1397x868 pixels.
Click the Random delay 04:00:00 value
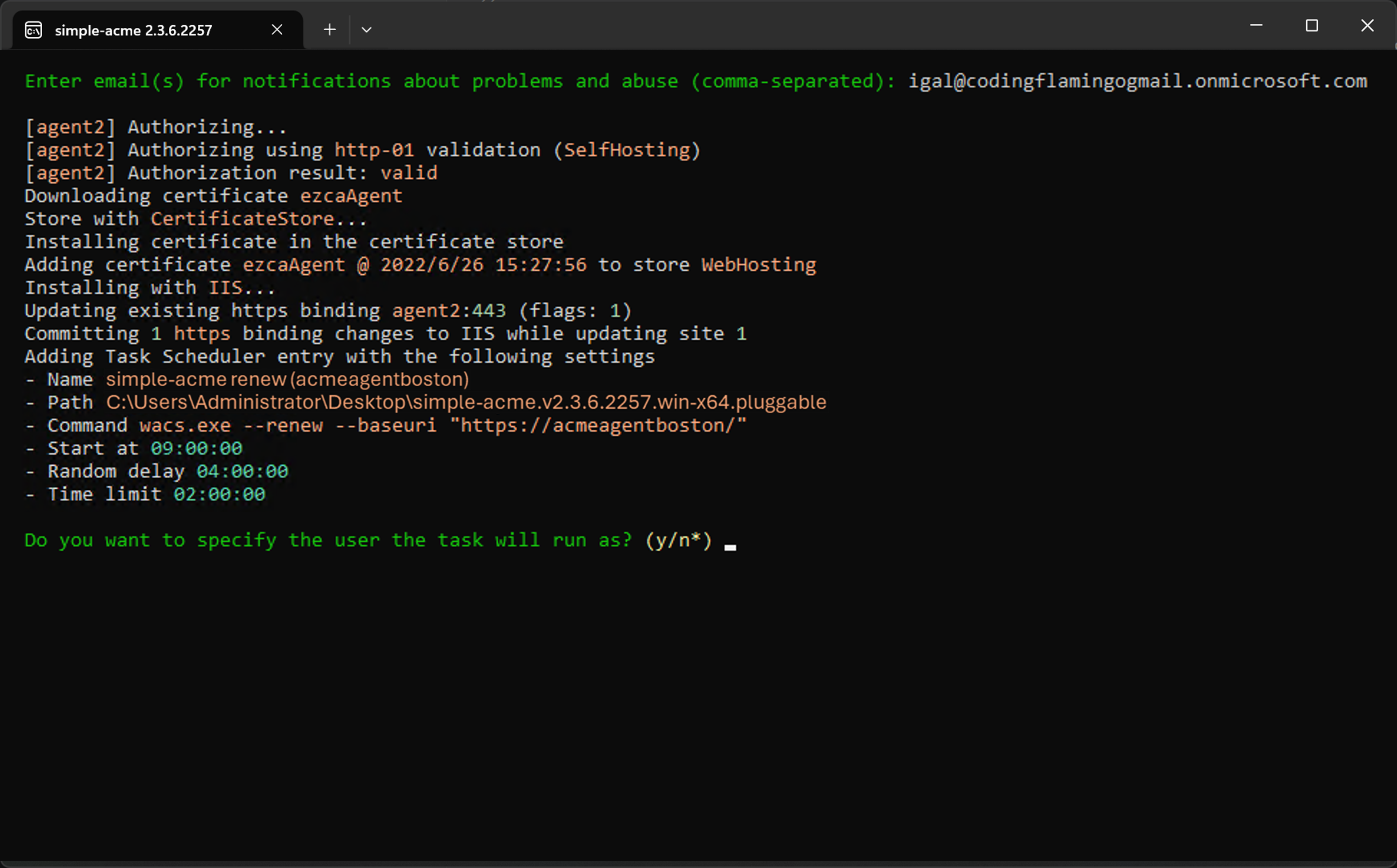[243, 471]
